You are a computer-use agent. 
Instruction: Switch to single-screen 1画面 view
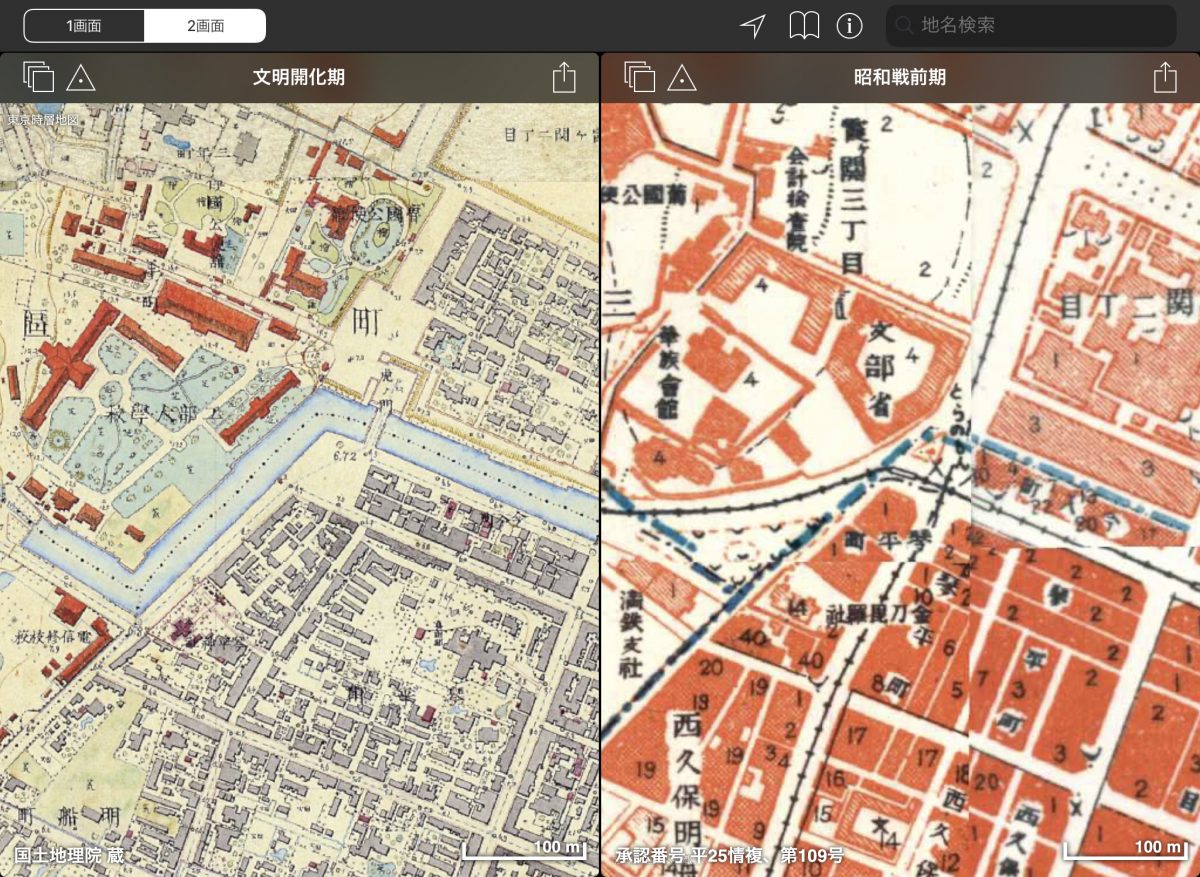[x=84, y=26]
